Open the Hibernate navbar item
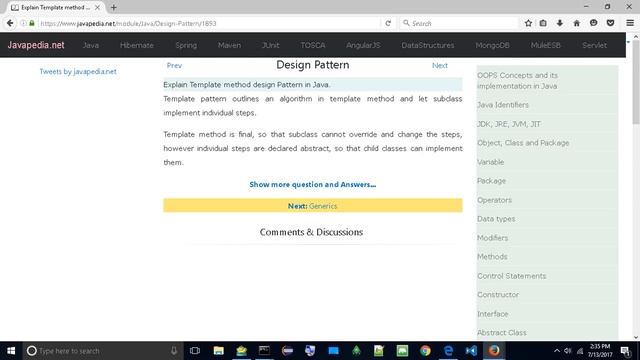Screen dimensions: 640x360 click(137, 45)
